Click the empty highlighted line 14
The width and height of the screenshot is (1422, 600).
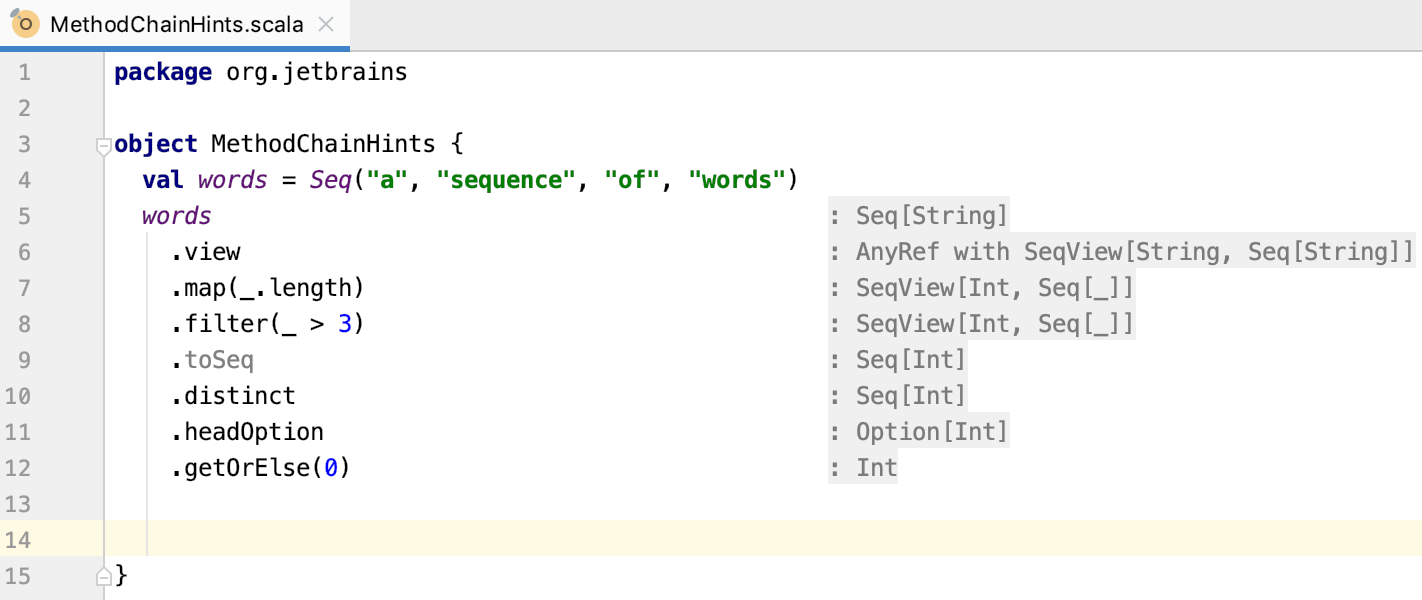coord(300,539)
